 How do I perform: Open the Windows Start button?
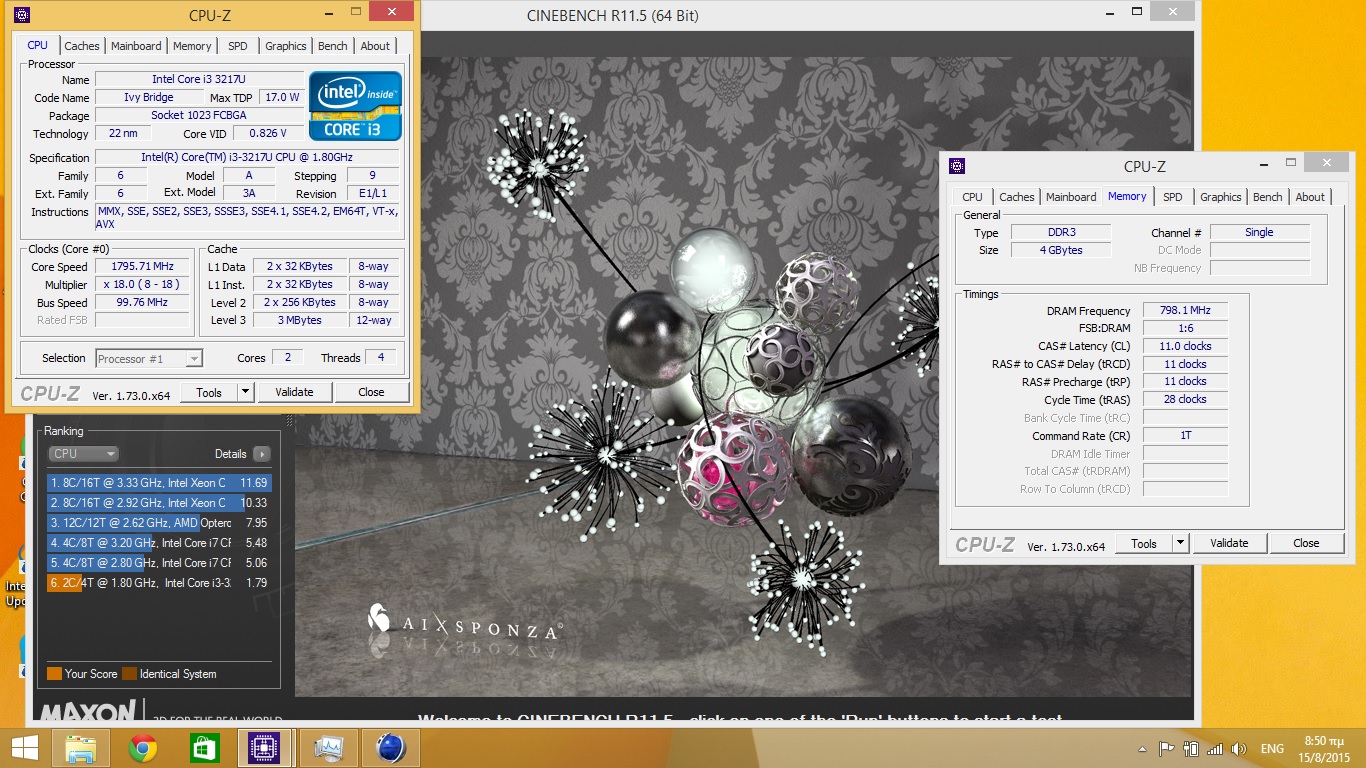click(x=24, y=747)
